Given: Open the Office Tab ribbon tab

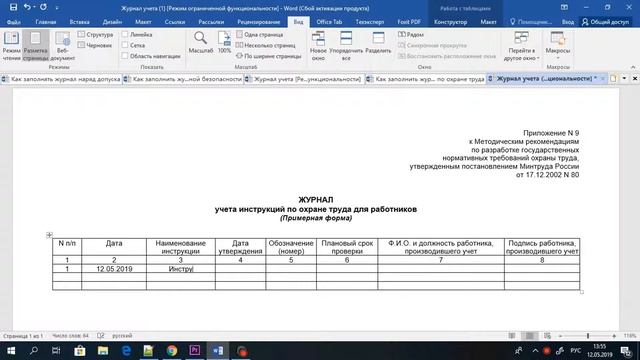Looking at the screenshot, I should click(x=329, y=22).
